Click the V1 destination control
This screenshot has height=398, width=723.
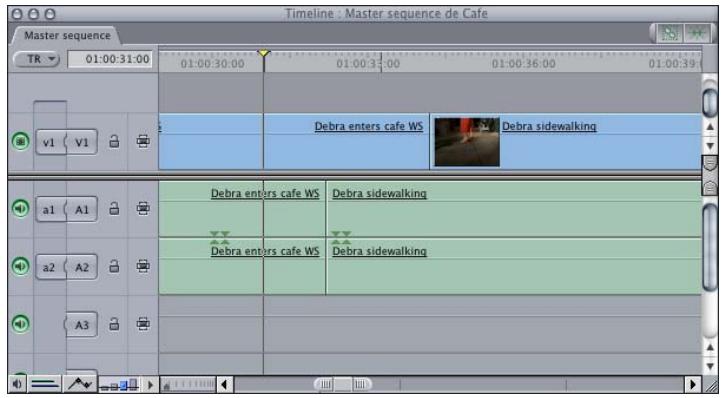point(82,142)
